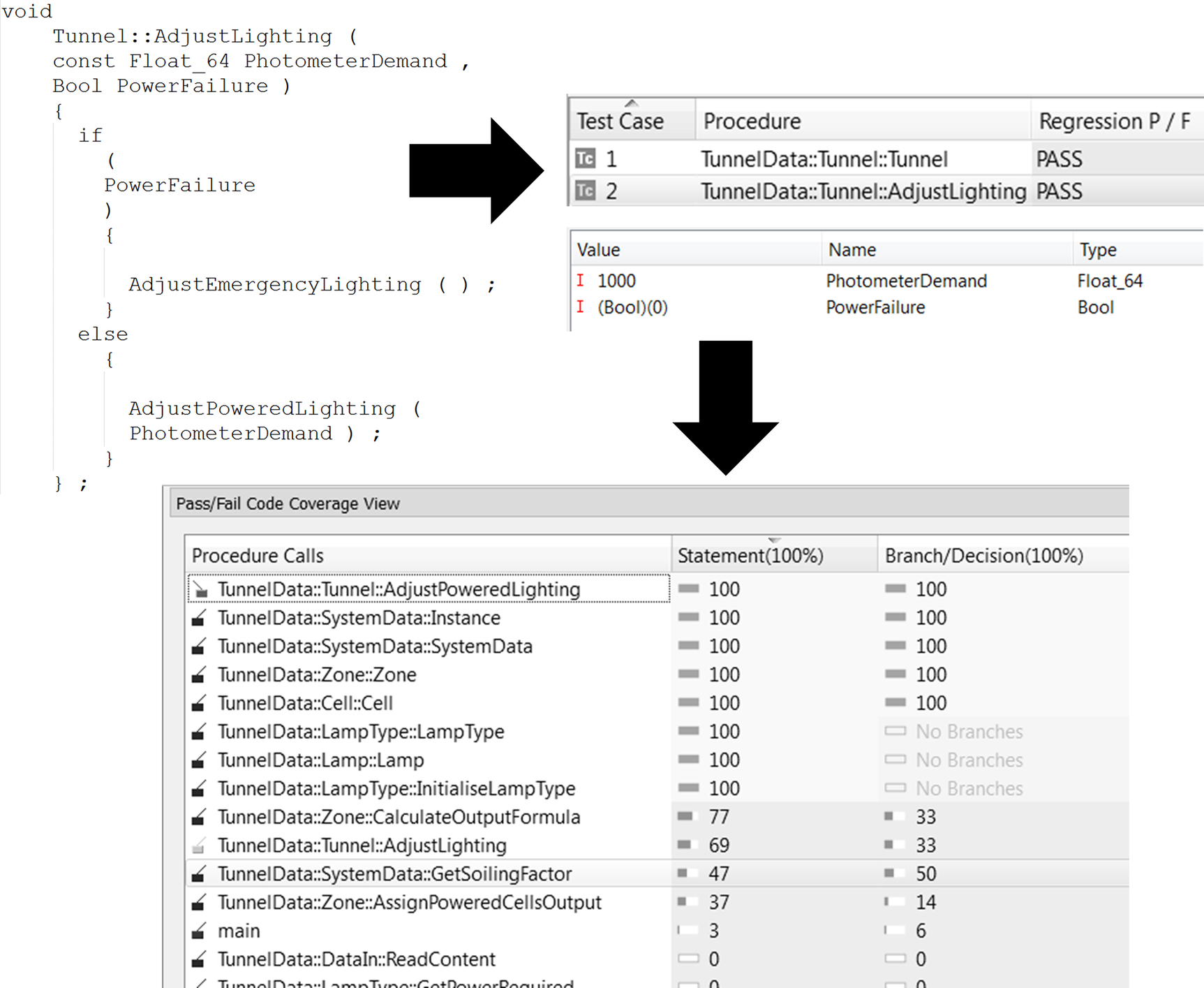
Task: Click the icon next to TunnelData::SystemData::SystemData
Action: point(200,647)
